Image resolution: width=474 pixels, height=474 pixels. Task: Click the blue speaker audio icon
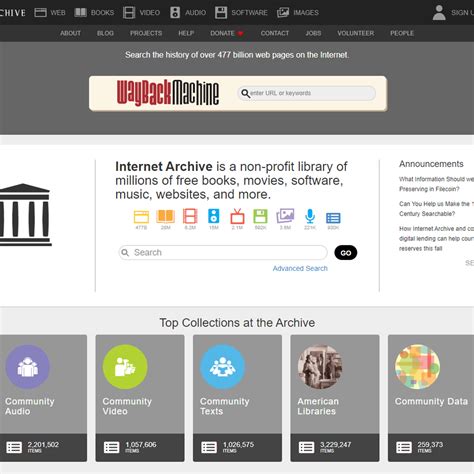pos(214,216)
